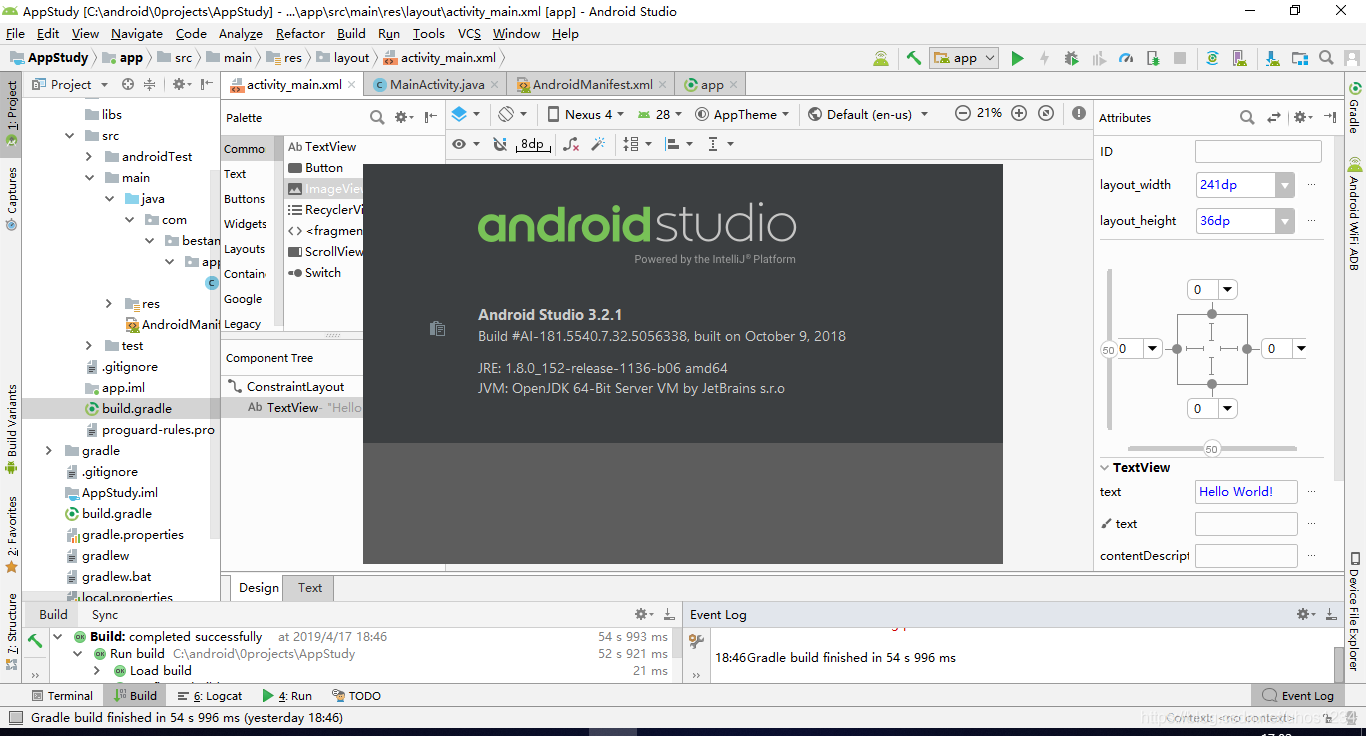Open layout_height value dropdown arrow

point(1285,221)
